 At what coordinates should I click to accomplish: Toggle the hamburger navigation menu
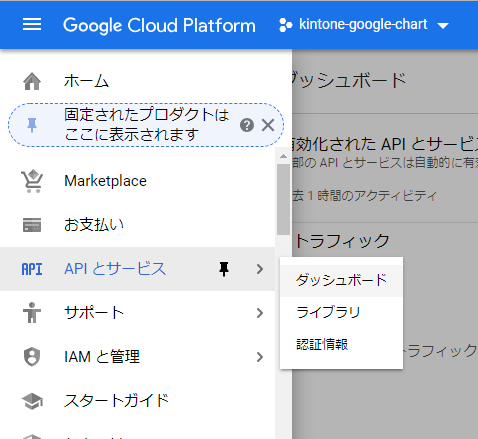point(32,25)
